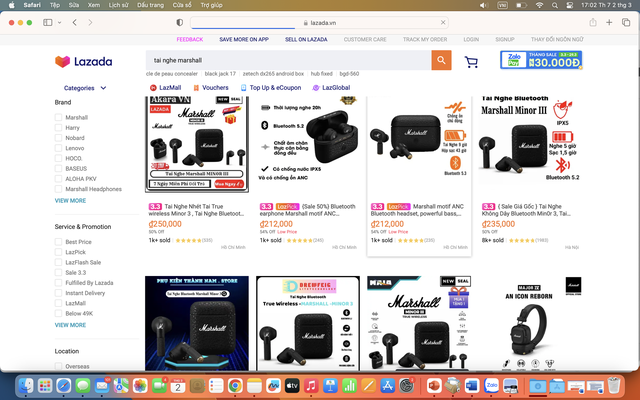
Task: Click the search field containing 'tai nghe marshall'
Action: [288, 61]
